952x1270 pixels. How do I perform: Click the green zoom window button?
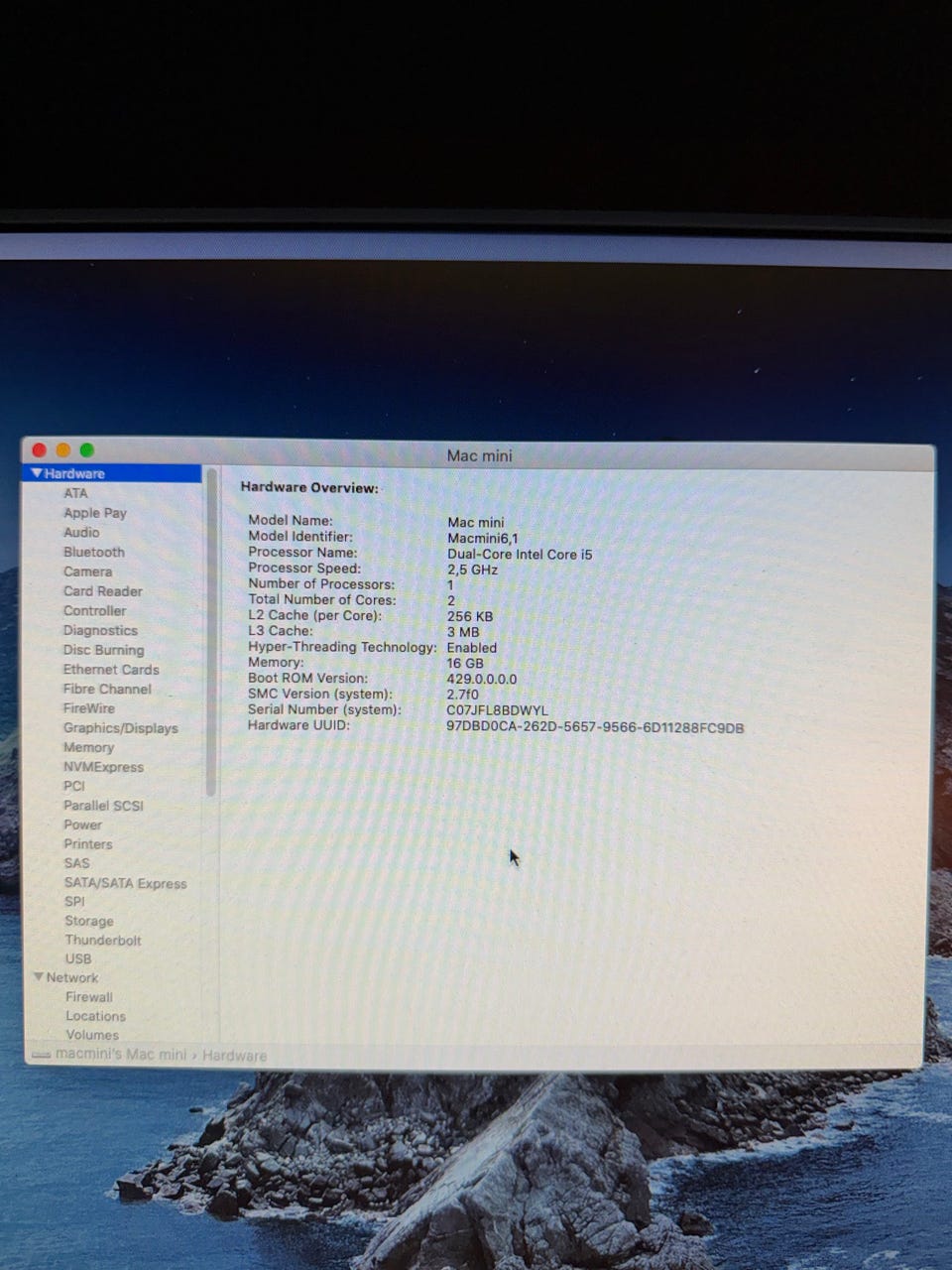click(87, 450)
